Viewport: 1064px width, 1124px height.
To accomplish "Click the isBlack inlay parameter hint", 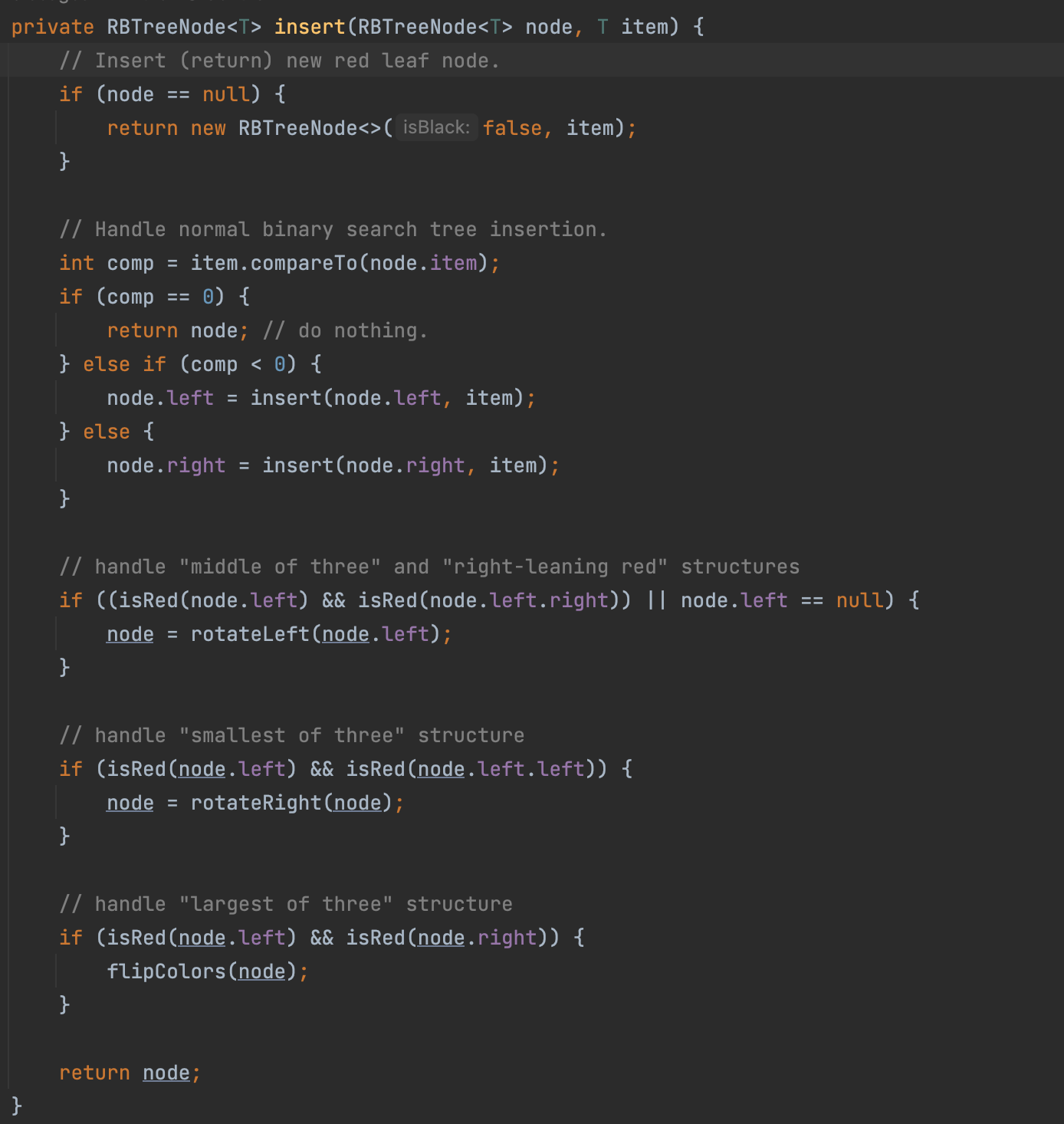I will click(x=436, y=127).
